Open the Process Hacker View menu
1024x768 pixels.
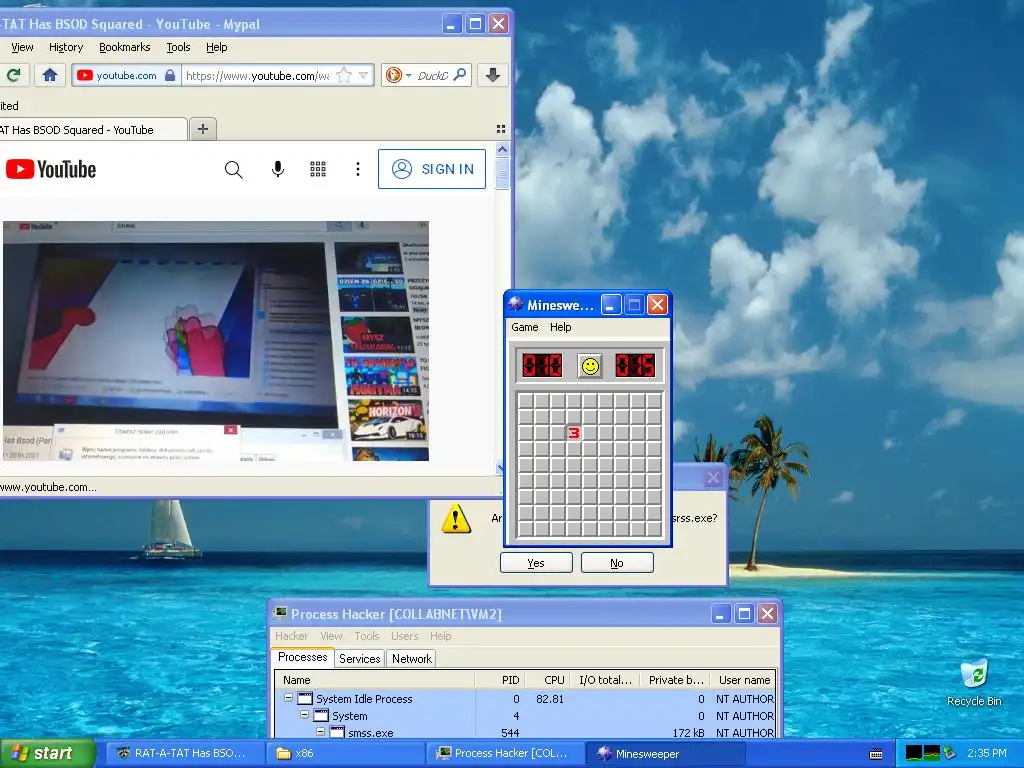(x=331, y=636)
